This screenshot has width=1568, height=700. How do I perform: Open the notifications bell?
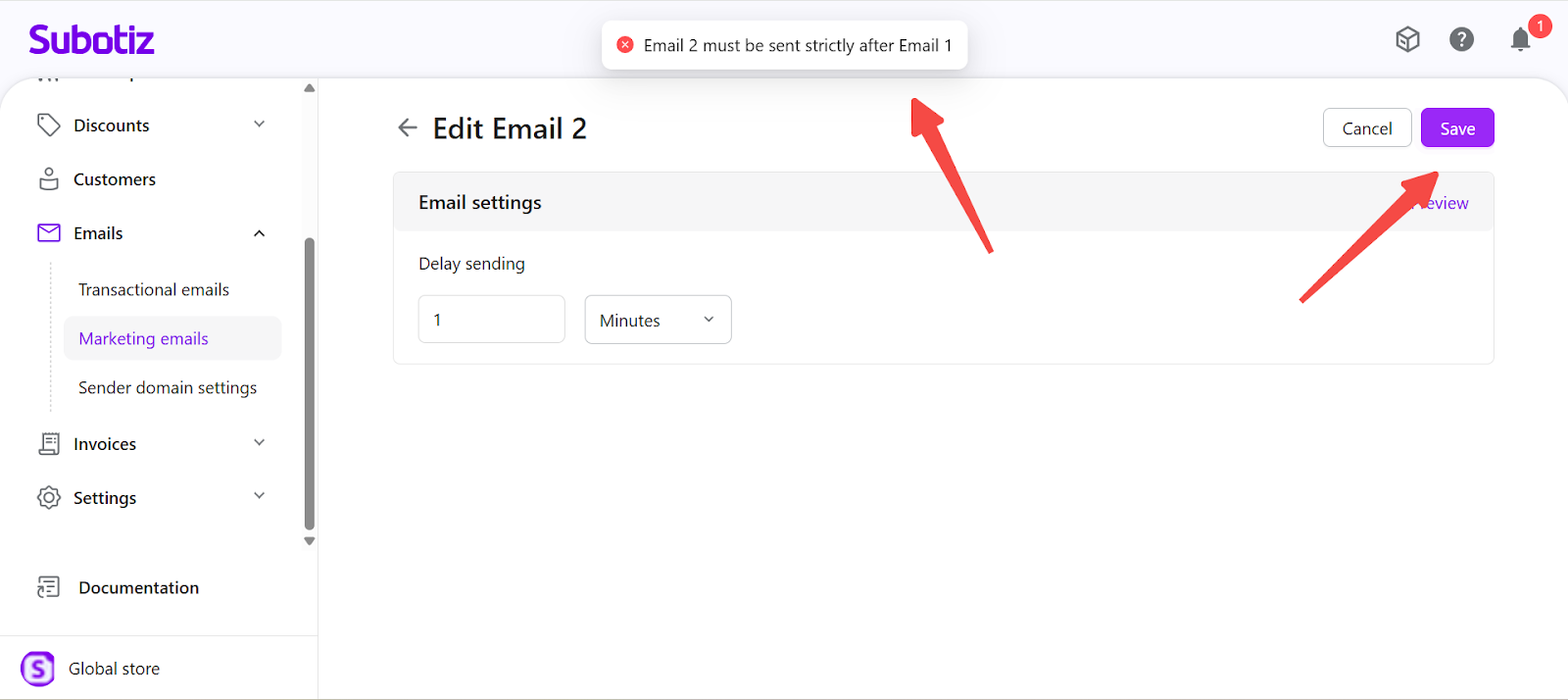1520,39
